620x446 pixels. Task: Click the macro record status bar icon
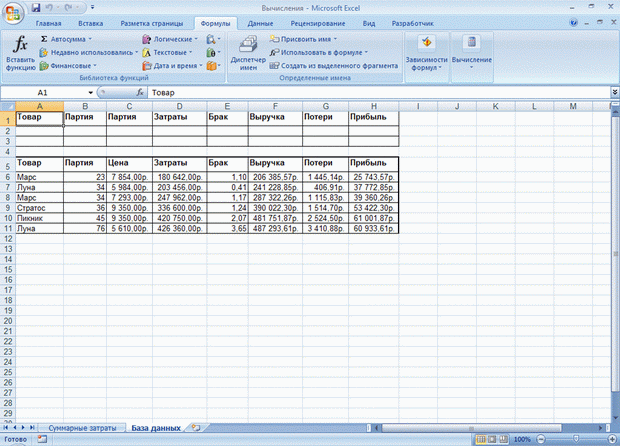(x=42, y=439)
